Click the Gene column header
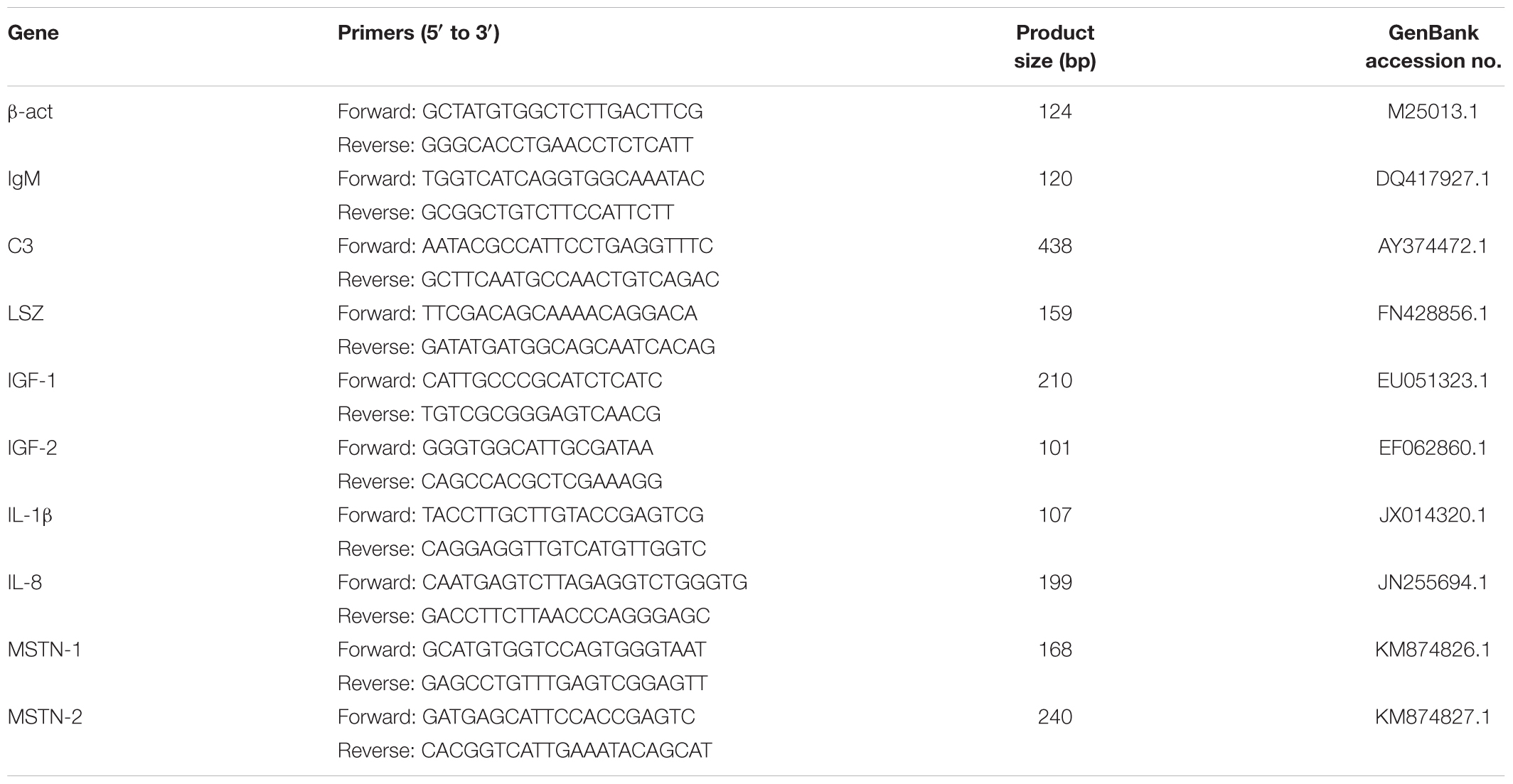1513x784 pixels. (33, 33)
